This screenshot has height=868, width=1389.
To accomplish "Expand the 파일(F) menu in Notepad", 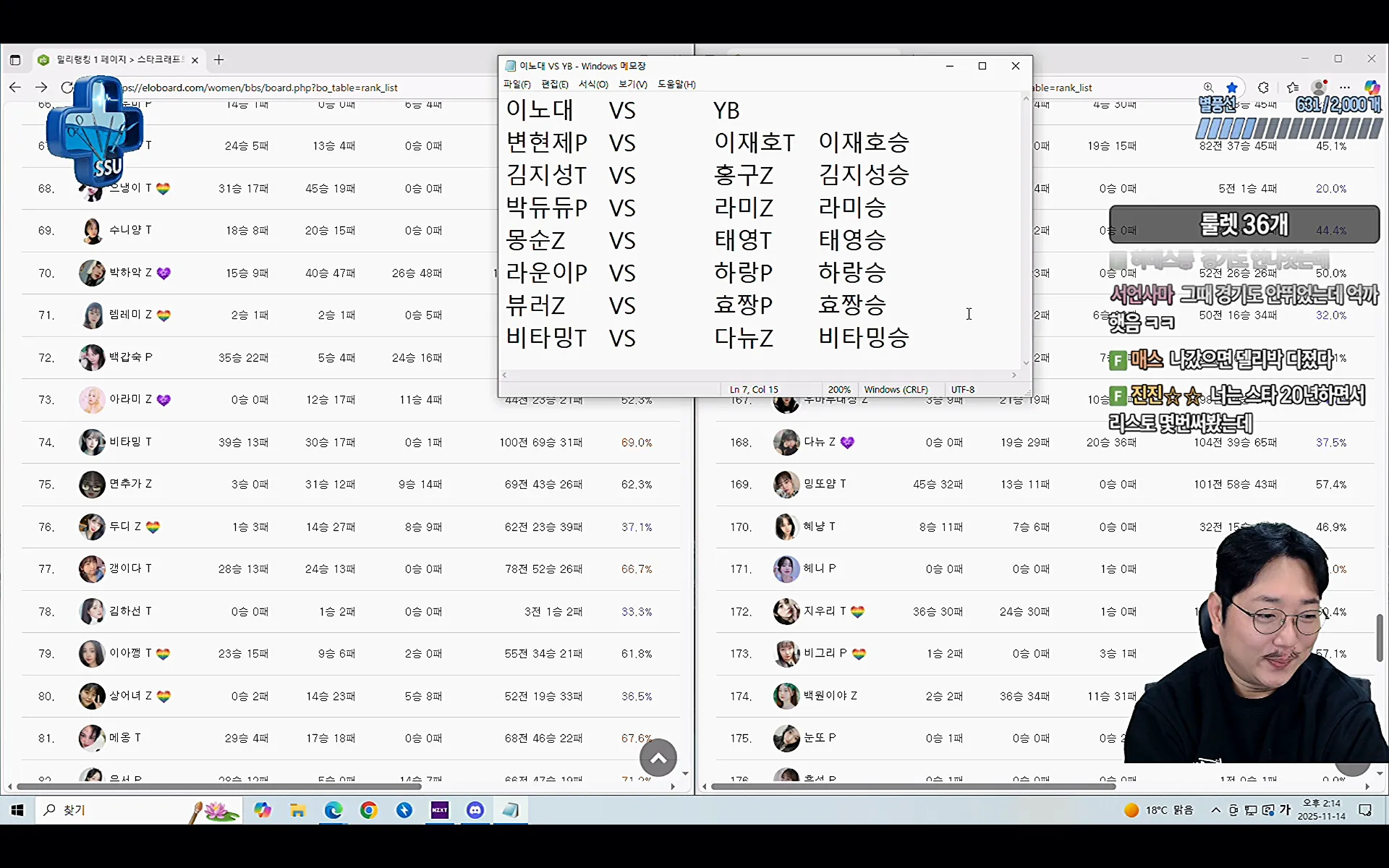I will pyautogui.click(x=517, y=84).
